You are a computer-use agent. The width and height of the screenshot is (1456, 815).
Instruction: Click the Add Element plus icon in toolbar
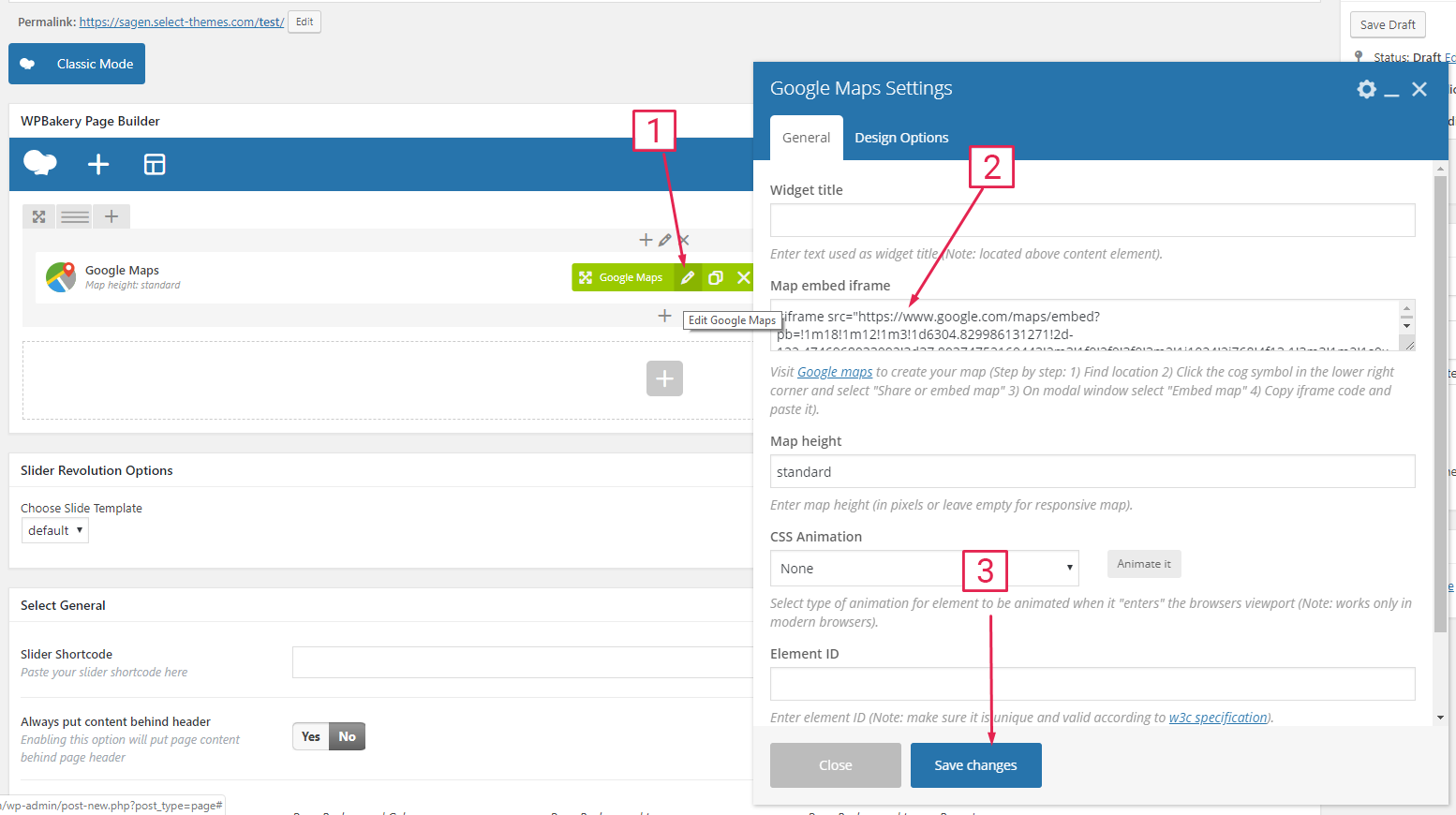[x=98, y=165]
